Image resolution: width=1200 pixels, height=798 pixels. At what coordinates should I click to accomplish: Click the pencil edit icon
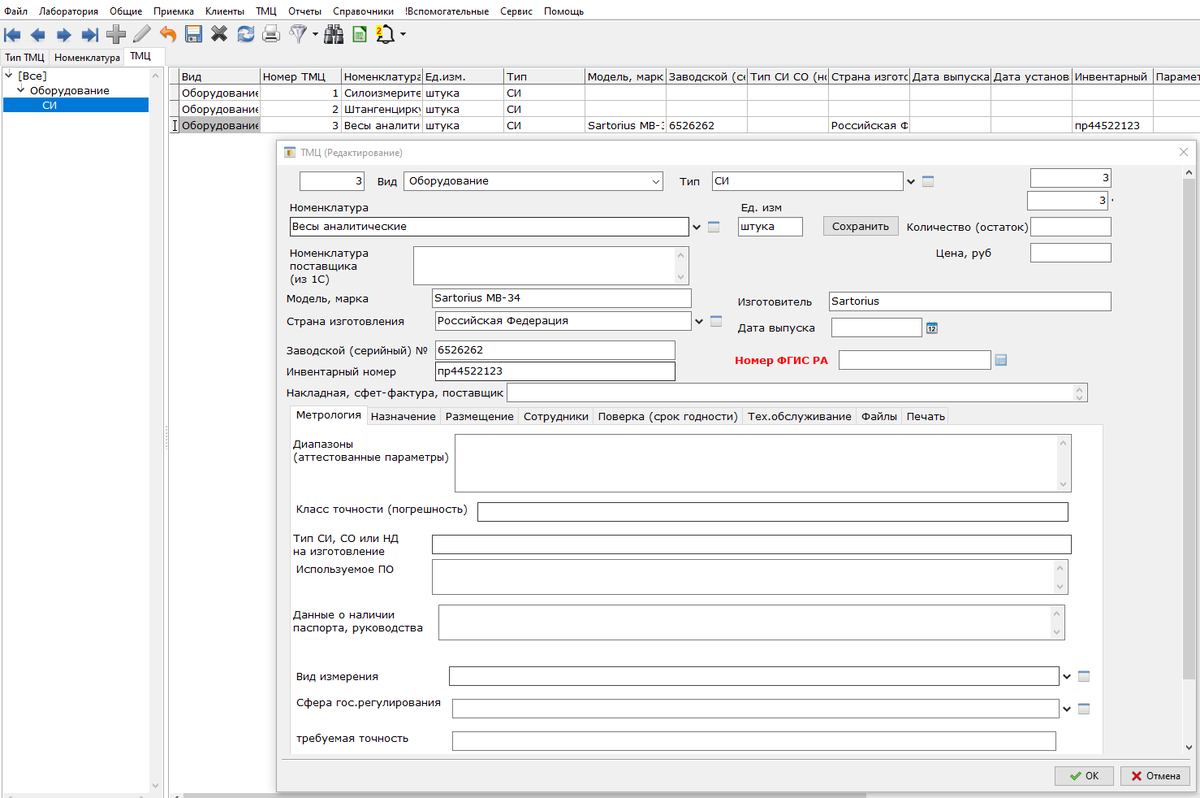(142, 35)
